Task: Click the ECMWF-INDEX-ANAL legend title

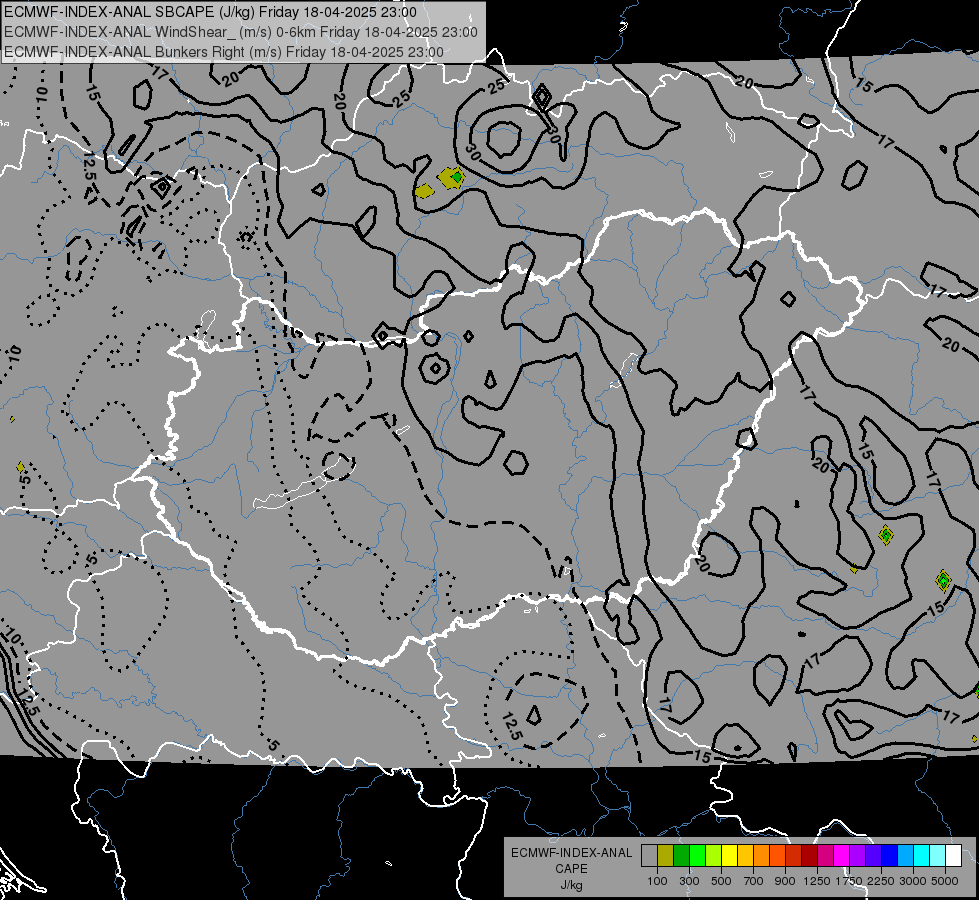Action: click(572, 853)
